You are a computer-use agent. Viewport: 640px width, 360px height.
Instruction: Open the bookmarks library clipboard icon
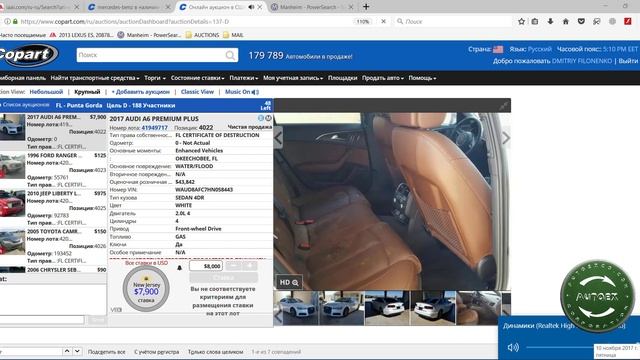[535, 21]
